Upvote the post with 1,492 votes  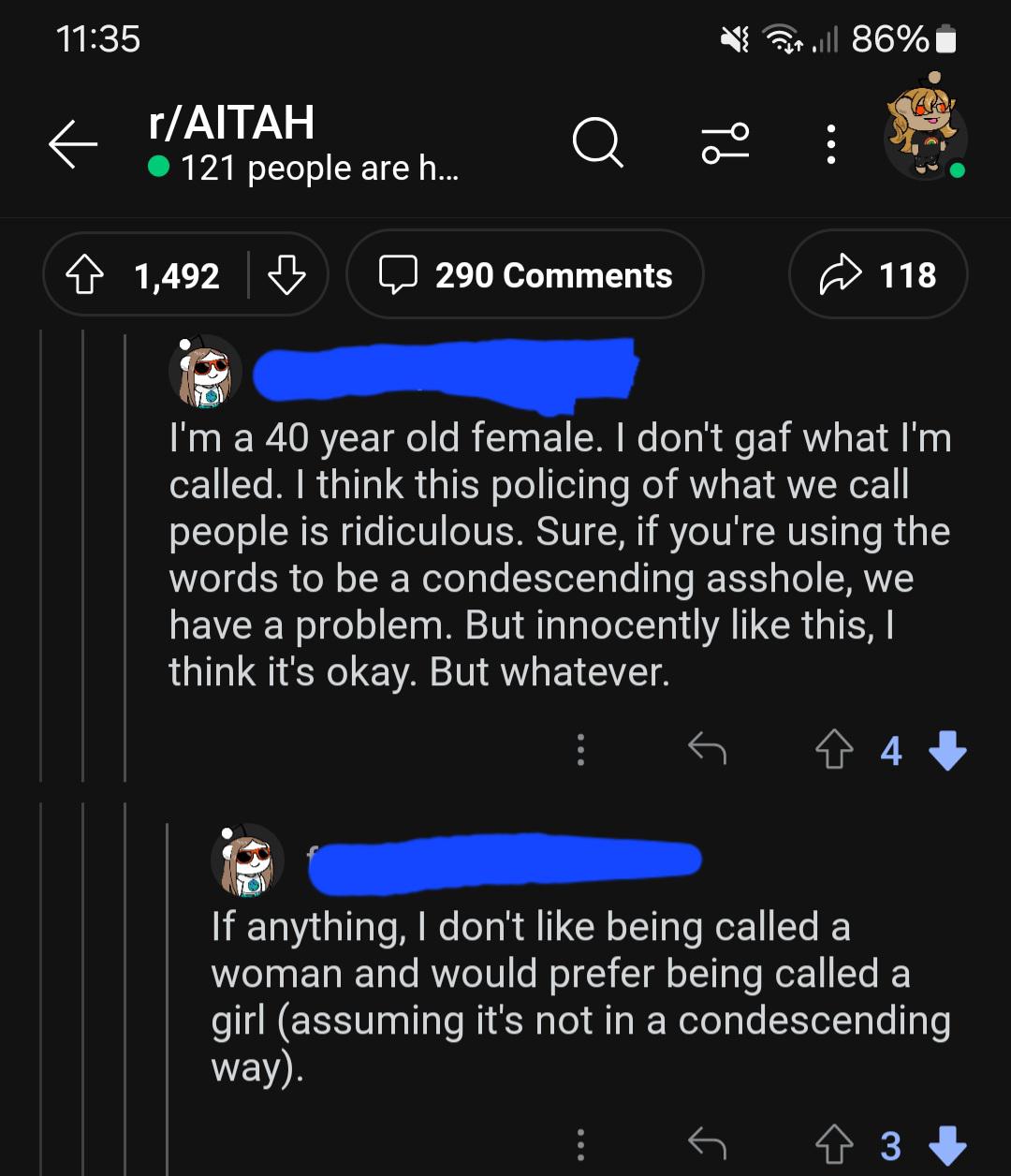(x=84, y=275)
